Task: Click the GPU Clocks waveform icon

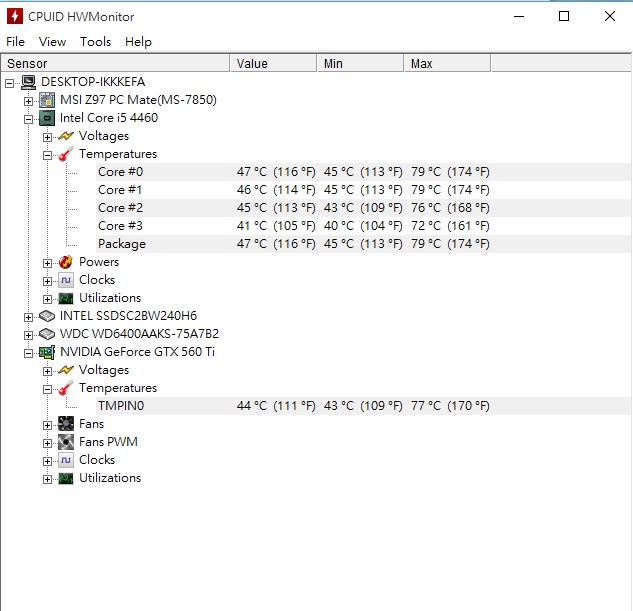Action: 66,460
